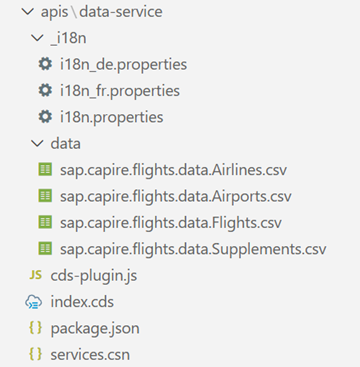Open sap.capire.flights.data.Supplements.csv
The height and width of the screenshot is (367, 360).
pos(193,249)
